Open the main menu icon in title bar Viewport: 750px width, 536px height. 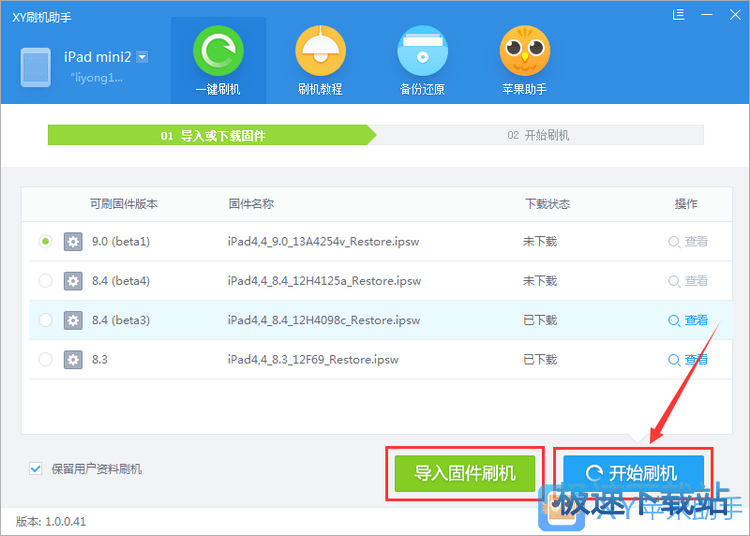678,15
